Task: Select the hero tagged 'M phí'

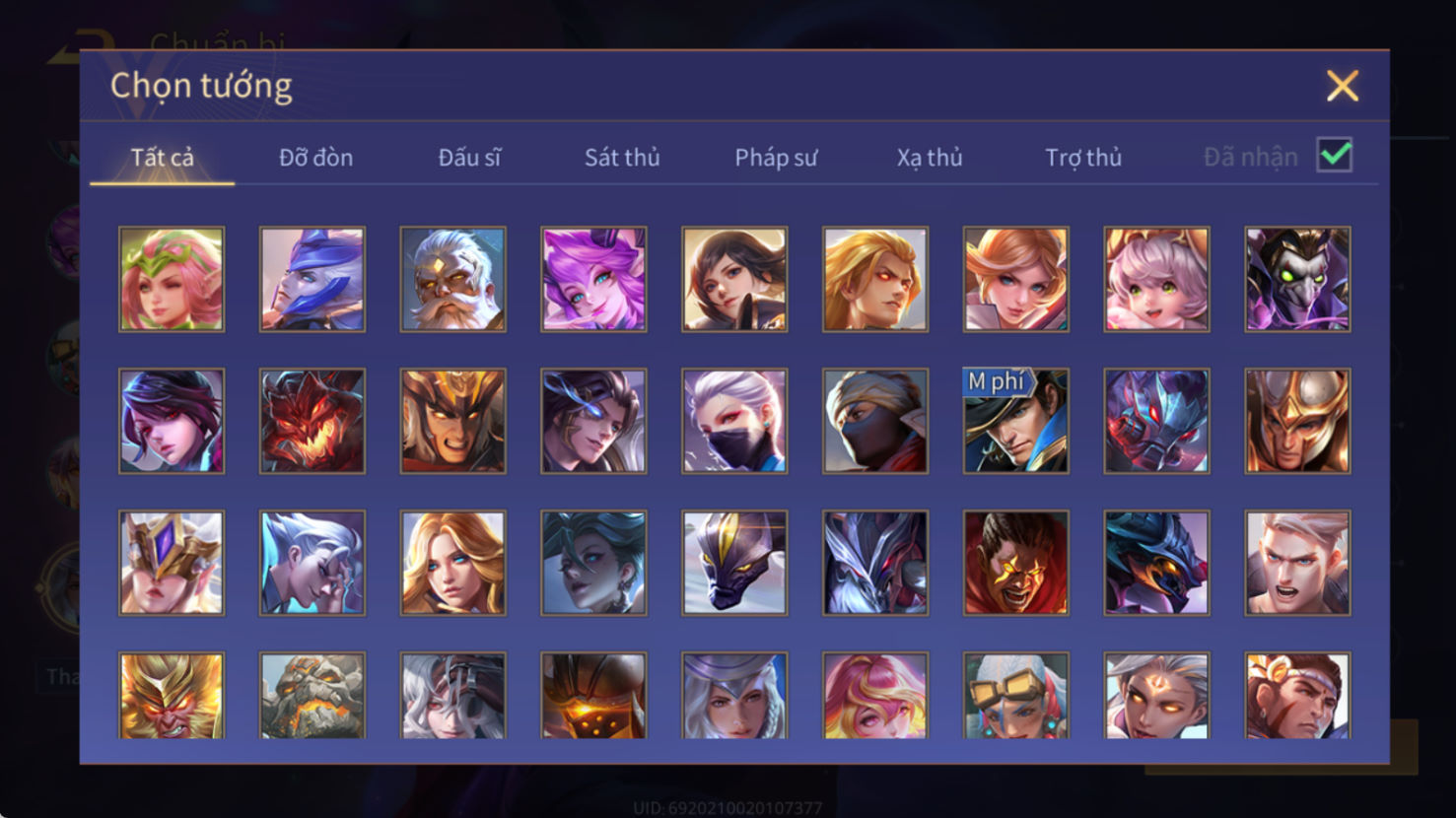Action: tap(1015, 421)
